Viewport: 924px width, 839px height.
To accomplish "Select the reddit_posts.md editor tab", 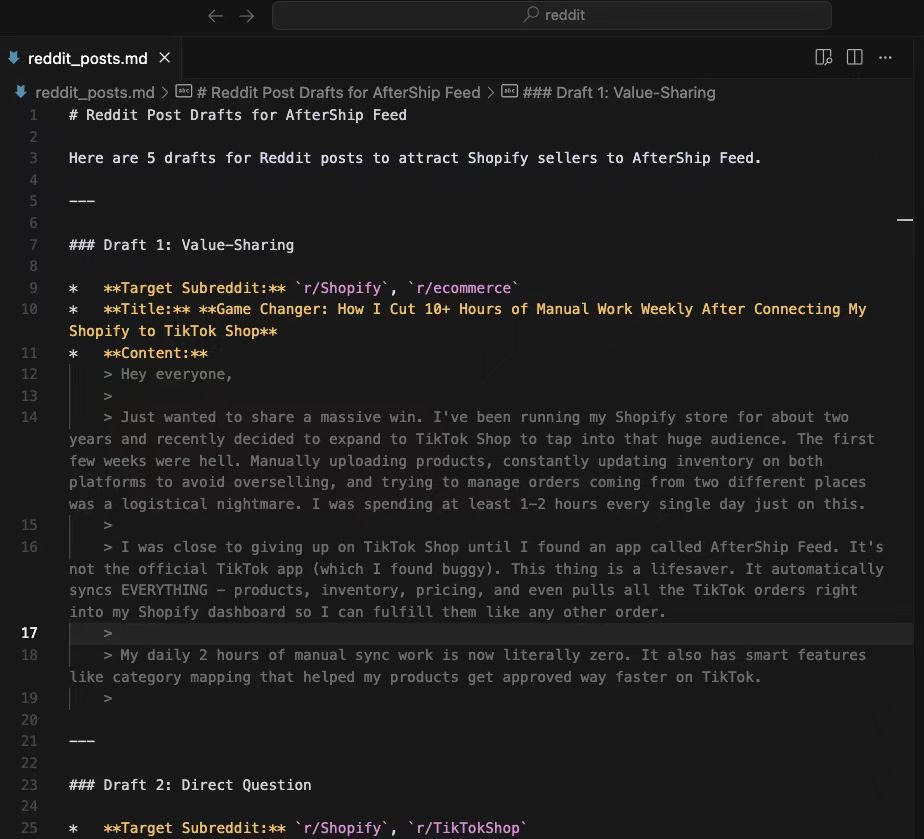I will click(x=91, y=58).
